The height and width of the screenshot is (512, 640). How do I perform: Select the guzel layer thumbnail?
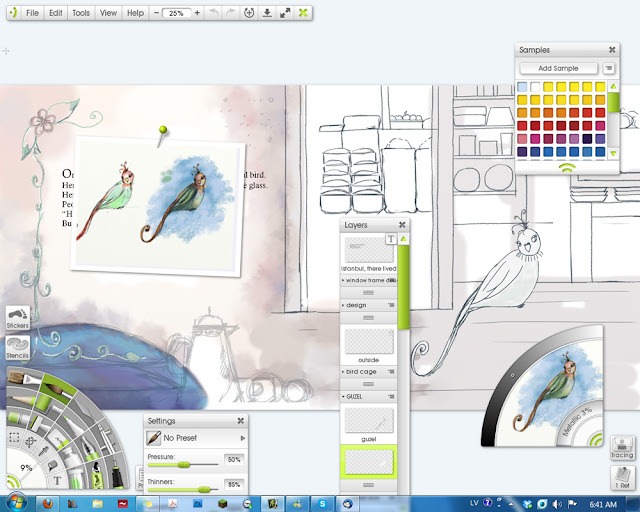point(369,421)
